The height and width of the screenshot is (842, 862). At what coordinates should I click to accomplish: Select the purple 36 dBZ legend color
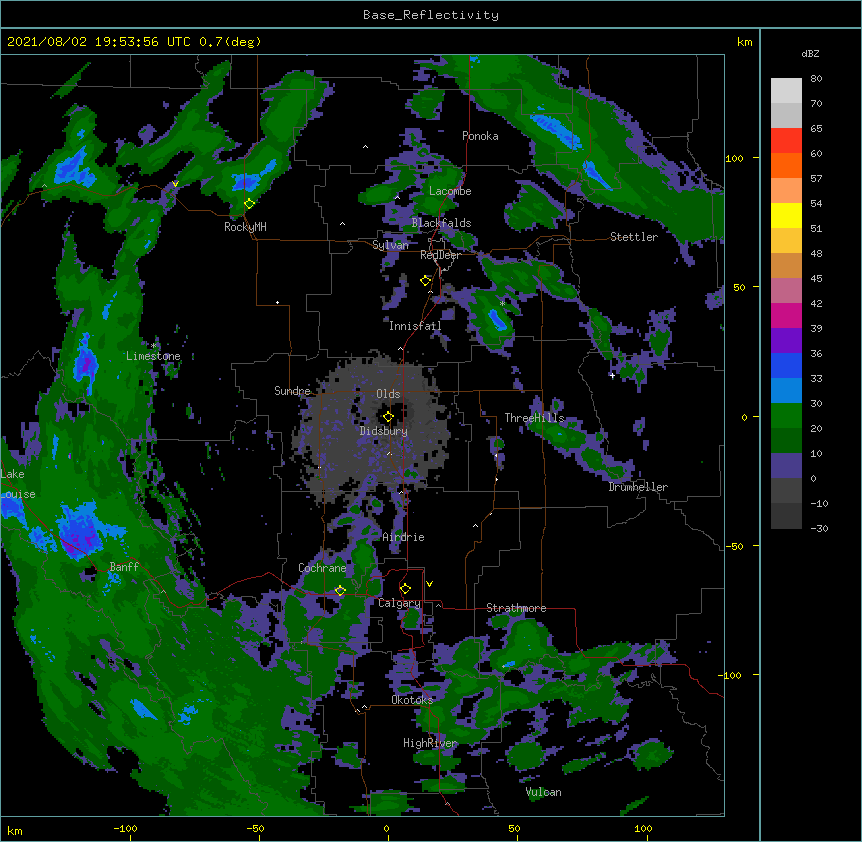click(786, 341)
